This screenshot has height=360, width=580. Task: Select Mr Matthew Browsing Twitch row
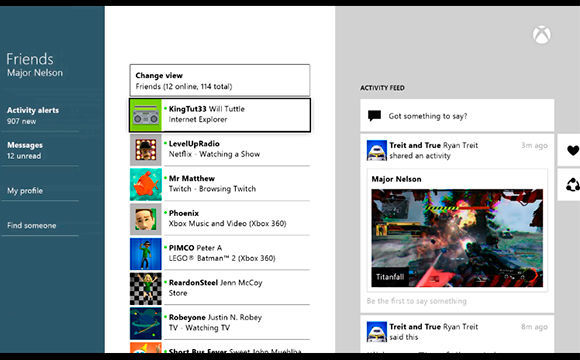[x=220, y=184]
